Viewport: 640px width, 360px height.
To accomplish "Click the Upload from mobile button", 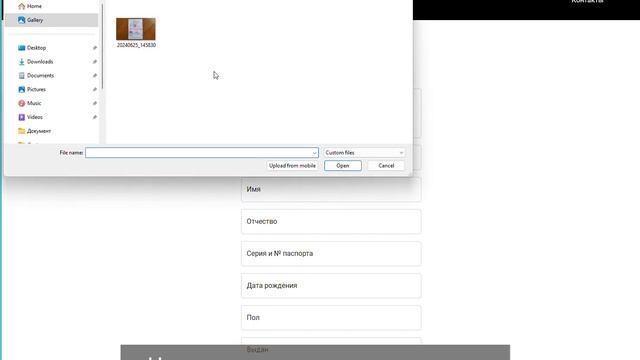I will (292, 166).
